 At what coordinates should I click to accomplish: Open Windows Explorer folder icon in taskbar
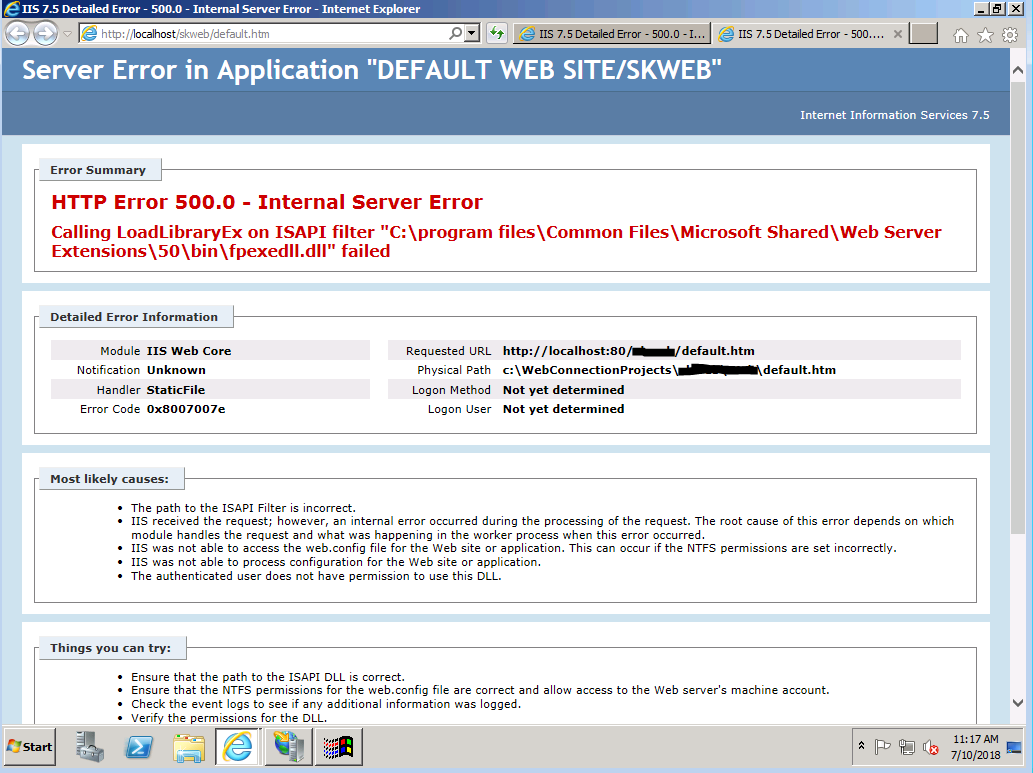coord(188,747)
